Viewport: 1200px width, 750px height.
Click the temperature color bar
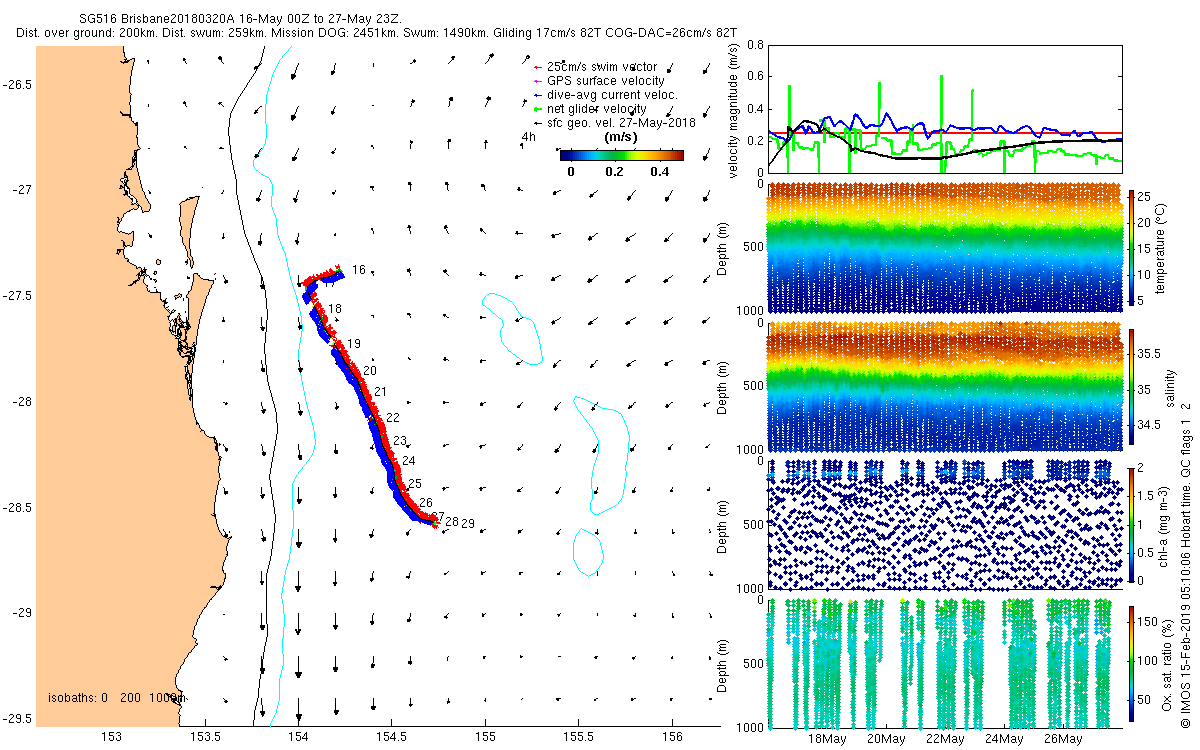1132,247
